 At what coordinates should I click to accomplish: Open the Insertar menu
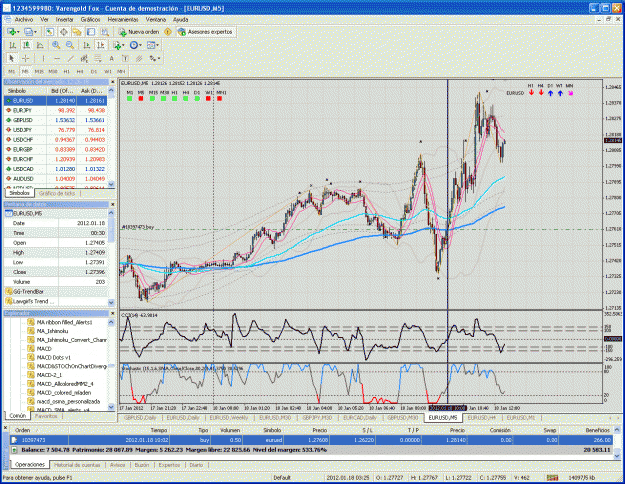(65, 20)
